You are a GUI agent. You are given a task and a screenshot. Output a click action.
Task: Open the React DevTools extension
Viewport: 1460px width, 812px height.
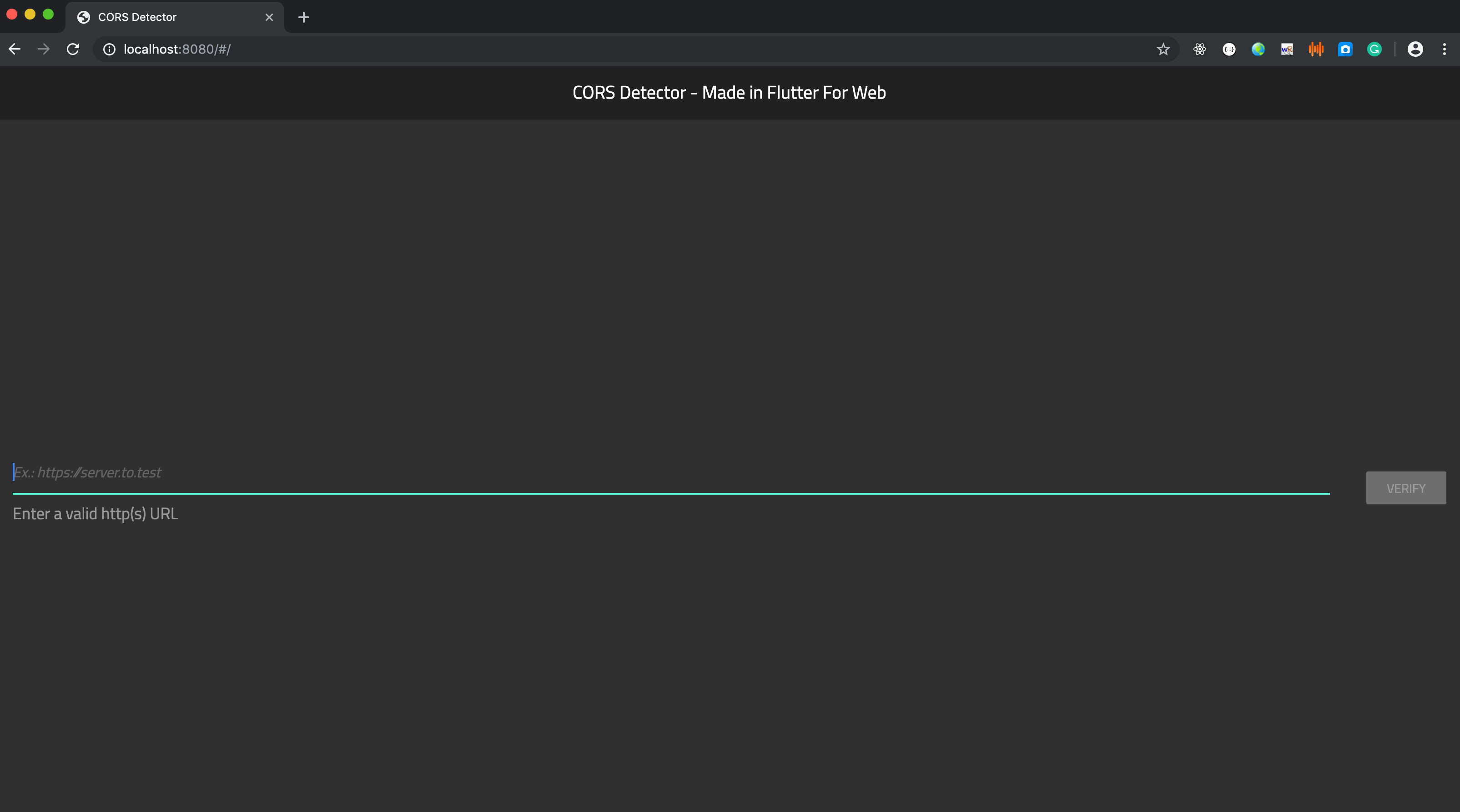tap(1200, 49)
